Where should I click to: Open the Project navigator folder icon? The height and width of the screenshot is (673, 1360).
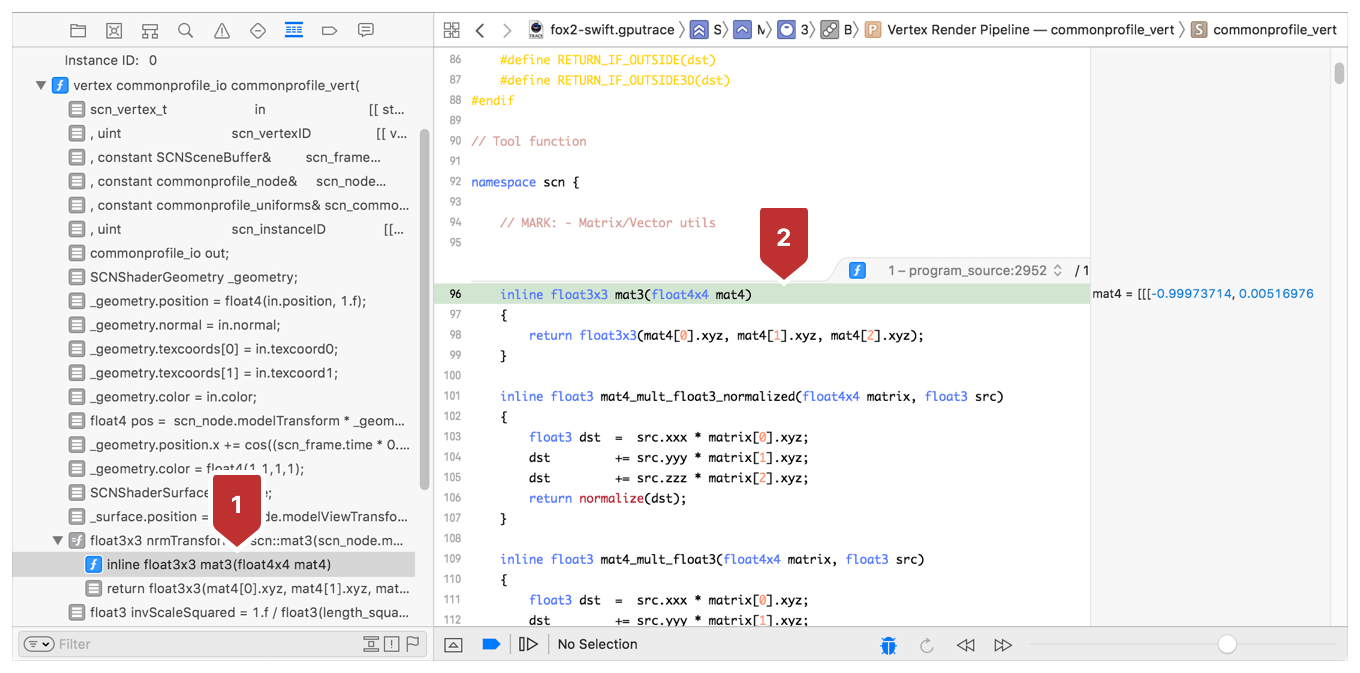[x=78, y=31]
